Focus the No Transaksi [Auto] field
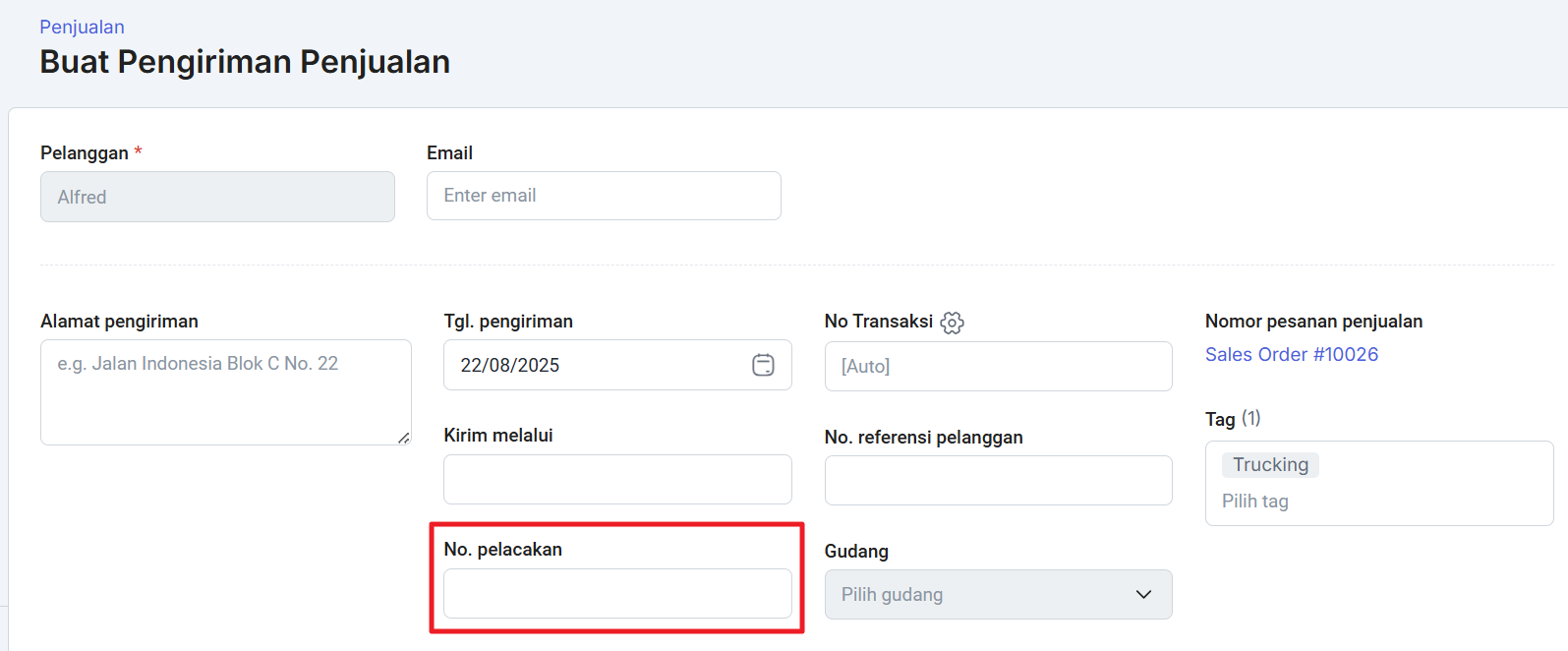 998,366
